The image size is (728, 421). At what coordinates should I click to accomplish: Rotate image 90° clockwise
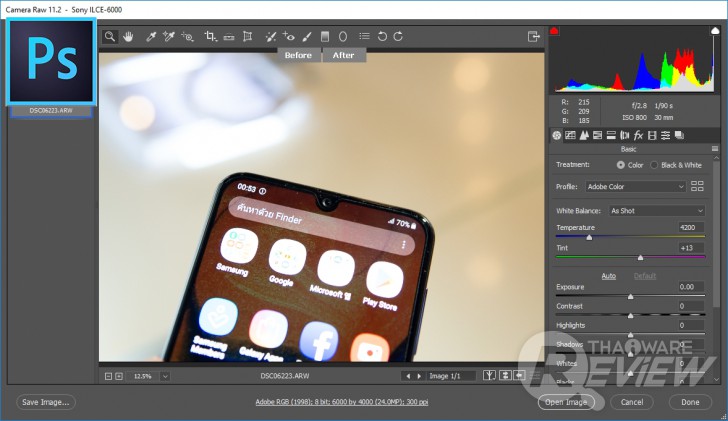pos(398,36)
